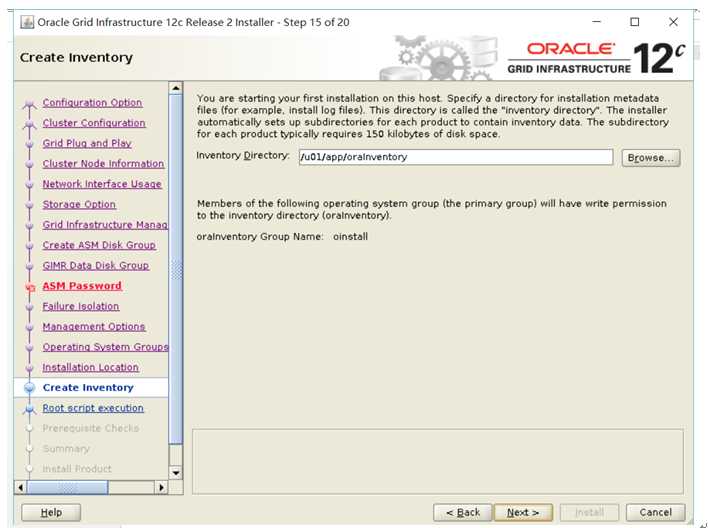The width and height of the screenshot is (708, 528).
Task: Browse for an inventory directory
Action: tap(651, 158)
